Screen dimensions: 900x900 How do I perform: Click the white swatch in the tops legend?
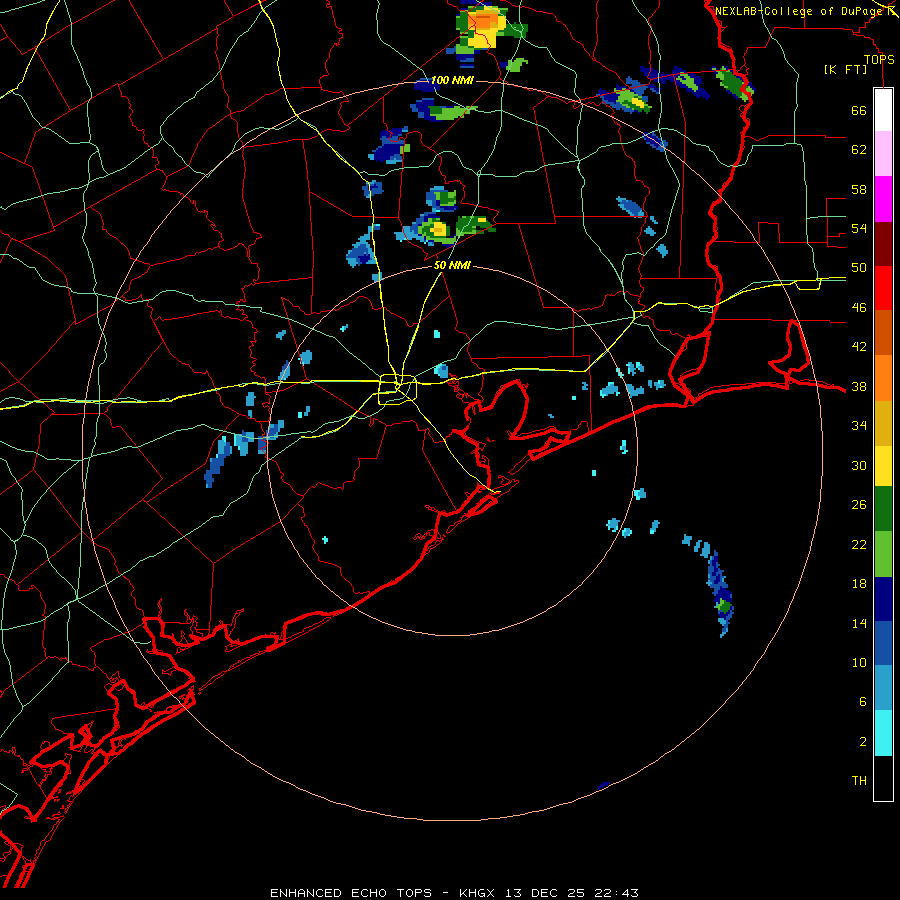coord(883,110)
